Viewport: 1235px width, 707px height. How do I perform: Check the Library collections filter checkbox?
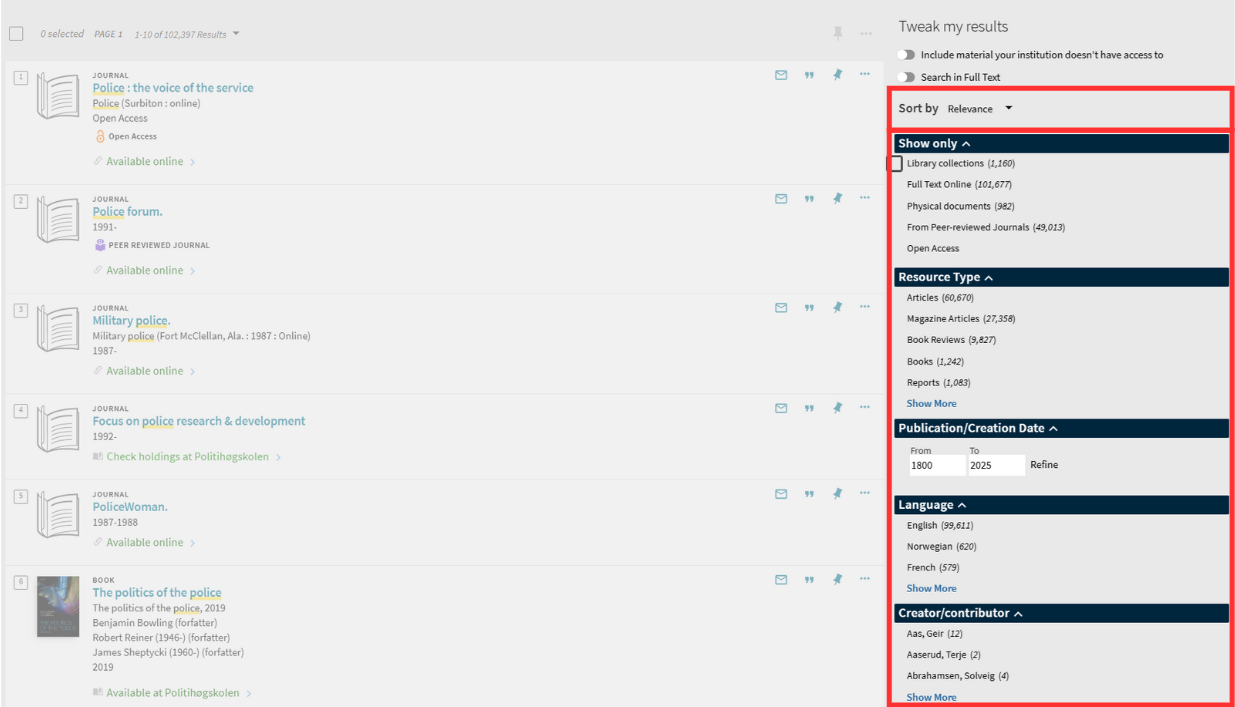[x=896, y=163]
